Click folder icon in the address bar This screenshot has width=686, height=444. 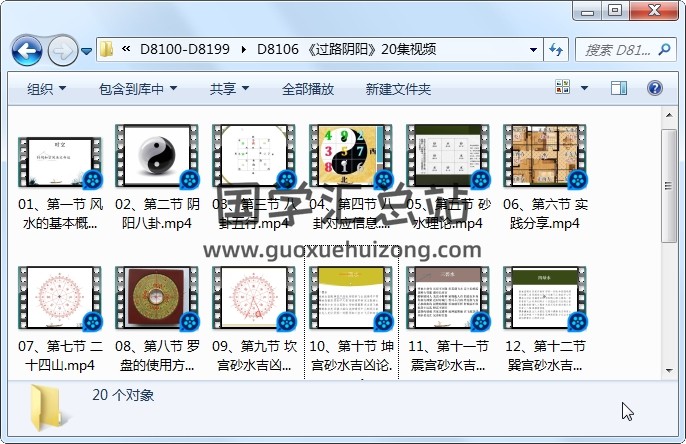pyautogui.click(x=106, y=49)
